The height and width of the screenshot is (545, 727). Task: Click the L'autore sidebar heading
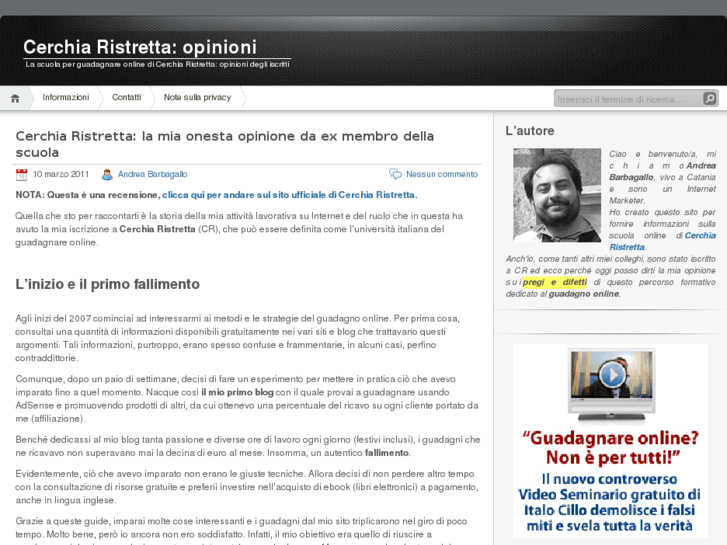pos(530,131)
